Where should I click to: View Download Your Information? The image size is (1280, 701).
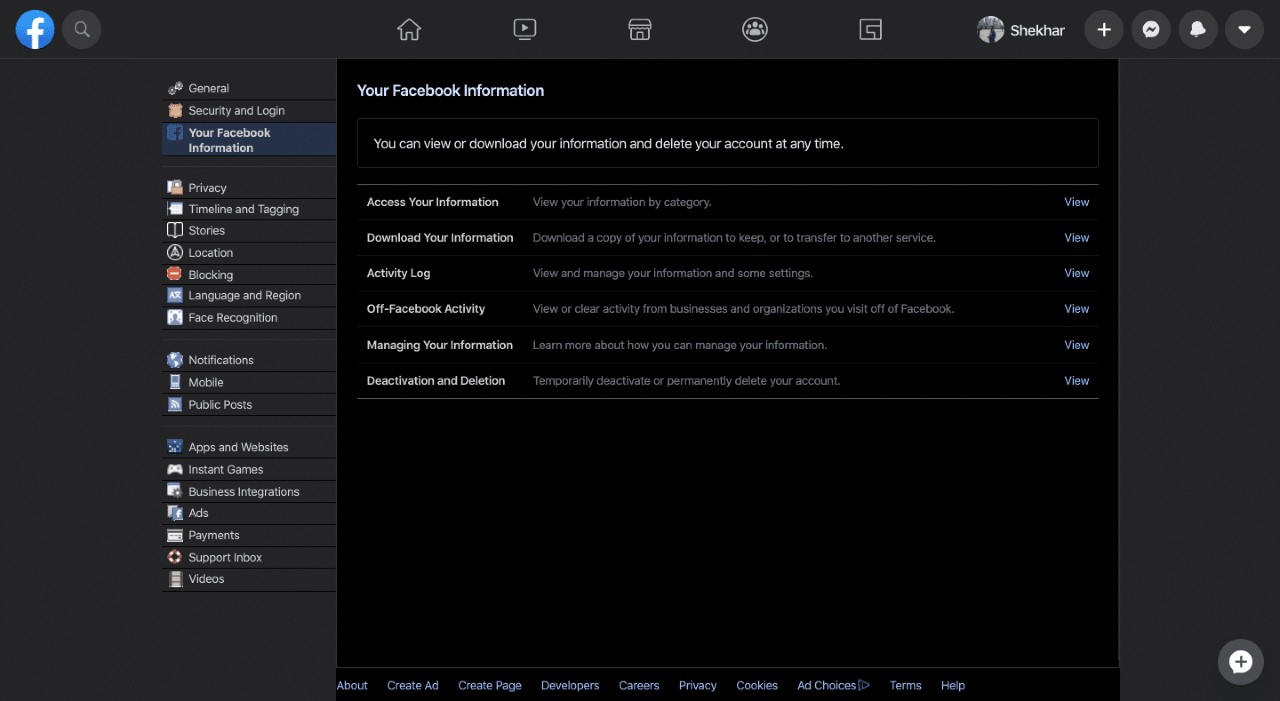[1076, 238]
